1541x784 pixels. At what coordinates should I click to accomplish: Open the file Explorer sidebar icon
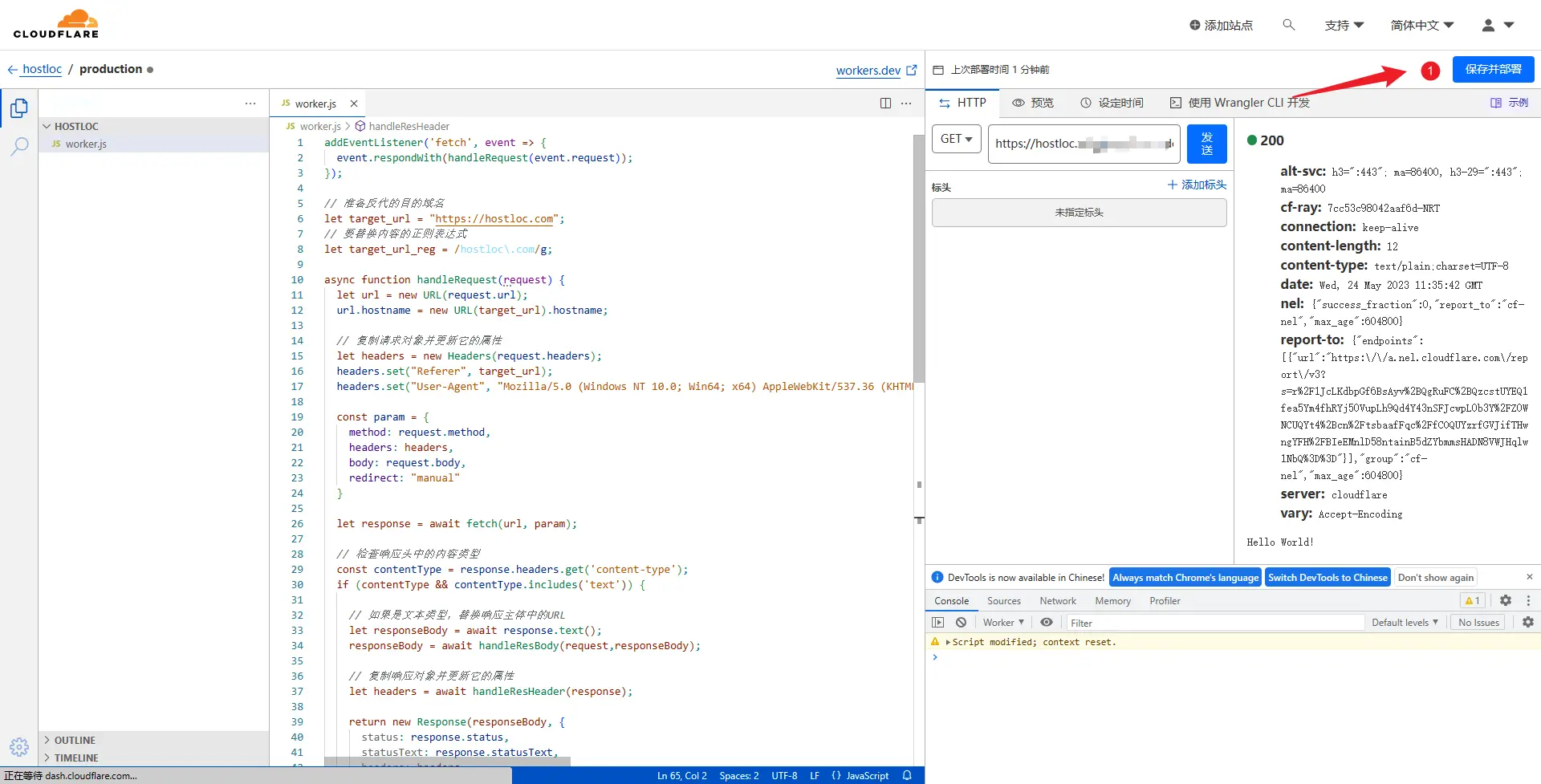click(x=19, y=108)
